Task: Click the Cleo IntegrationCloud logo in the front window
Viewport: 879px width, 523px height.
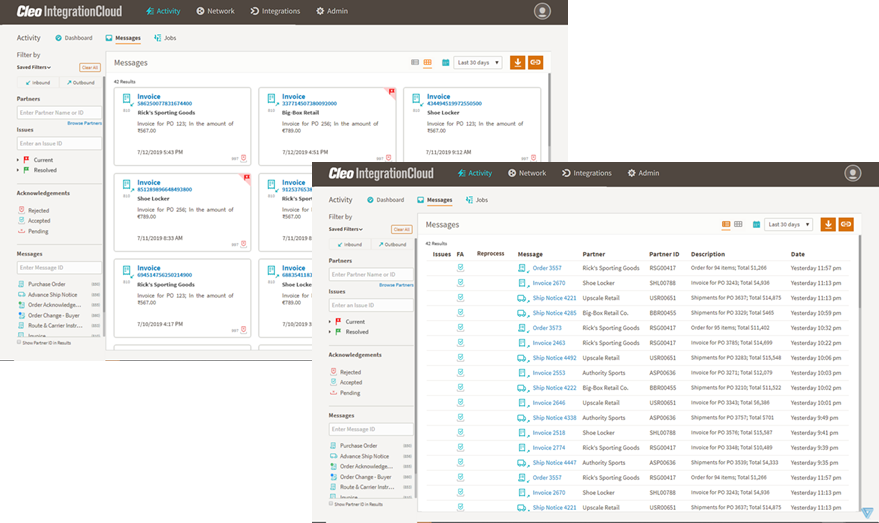Action: pos(381,173)
